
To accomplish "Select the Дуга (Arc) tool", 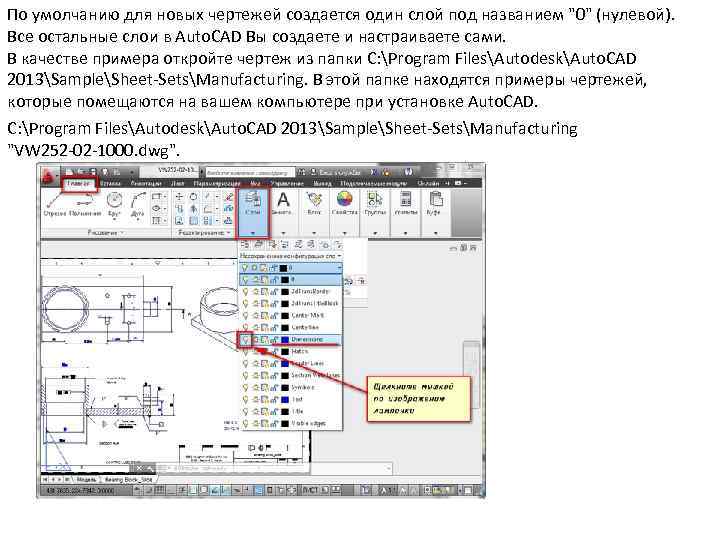I will (x=137, y=205).
